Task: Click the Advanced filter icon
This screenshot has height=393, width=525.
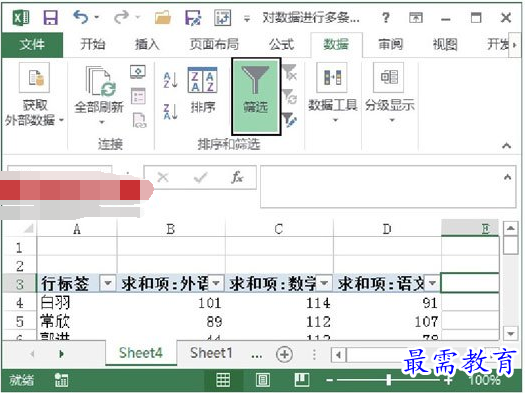Action: pyautogui.click(x=289, y=120)
